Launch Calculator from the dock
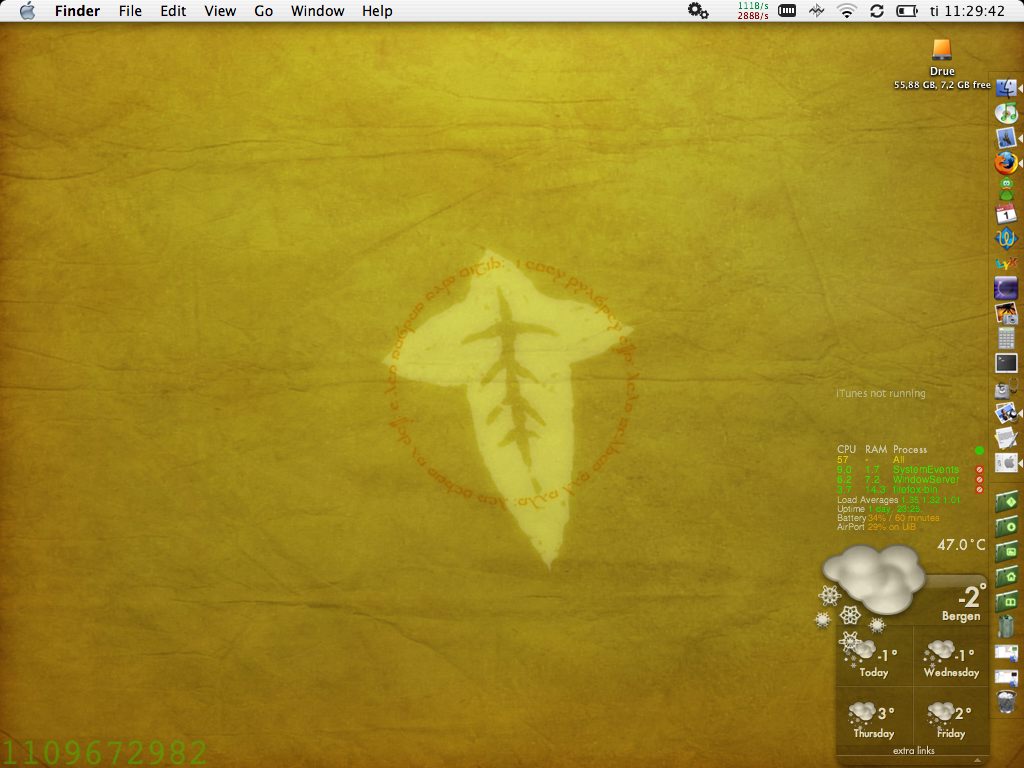This screenshot has width=1024, height=768. coord(1006,338)
